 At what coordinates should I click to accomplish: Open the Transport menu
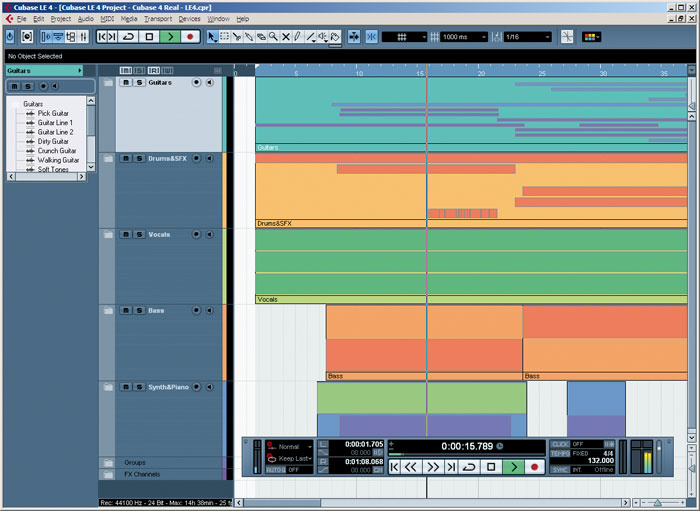pos(157,19)
